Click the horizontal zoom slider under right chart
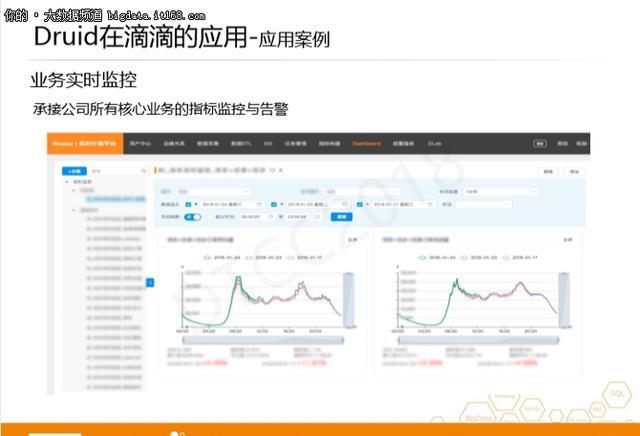 (x=478, y=340)
